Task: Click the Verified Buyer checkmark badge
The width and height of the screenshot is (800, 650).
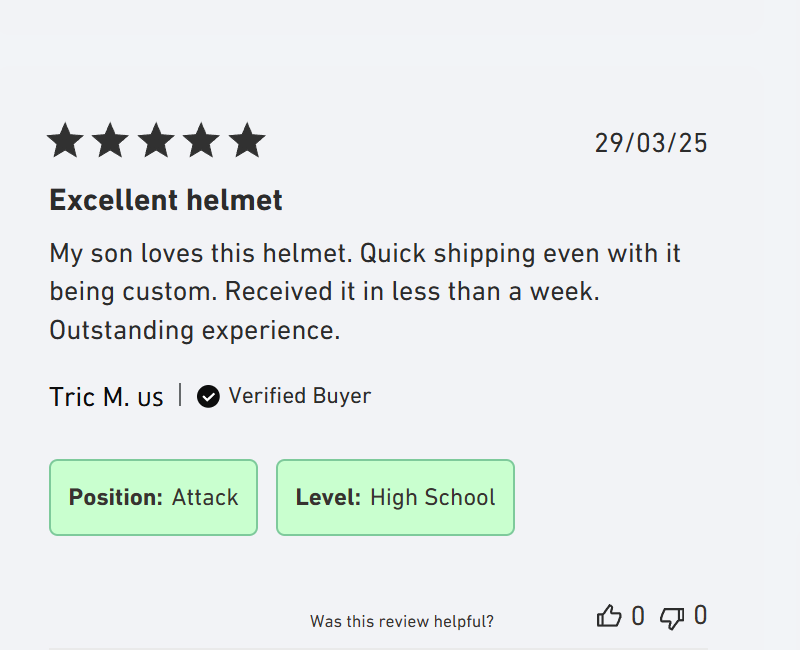Action: [x=208, y=397]
